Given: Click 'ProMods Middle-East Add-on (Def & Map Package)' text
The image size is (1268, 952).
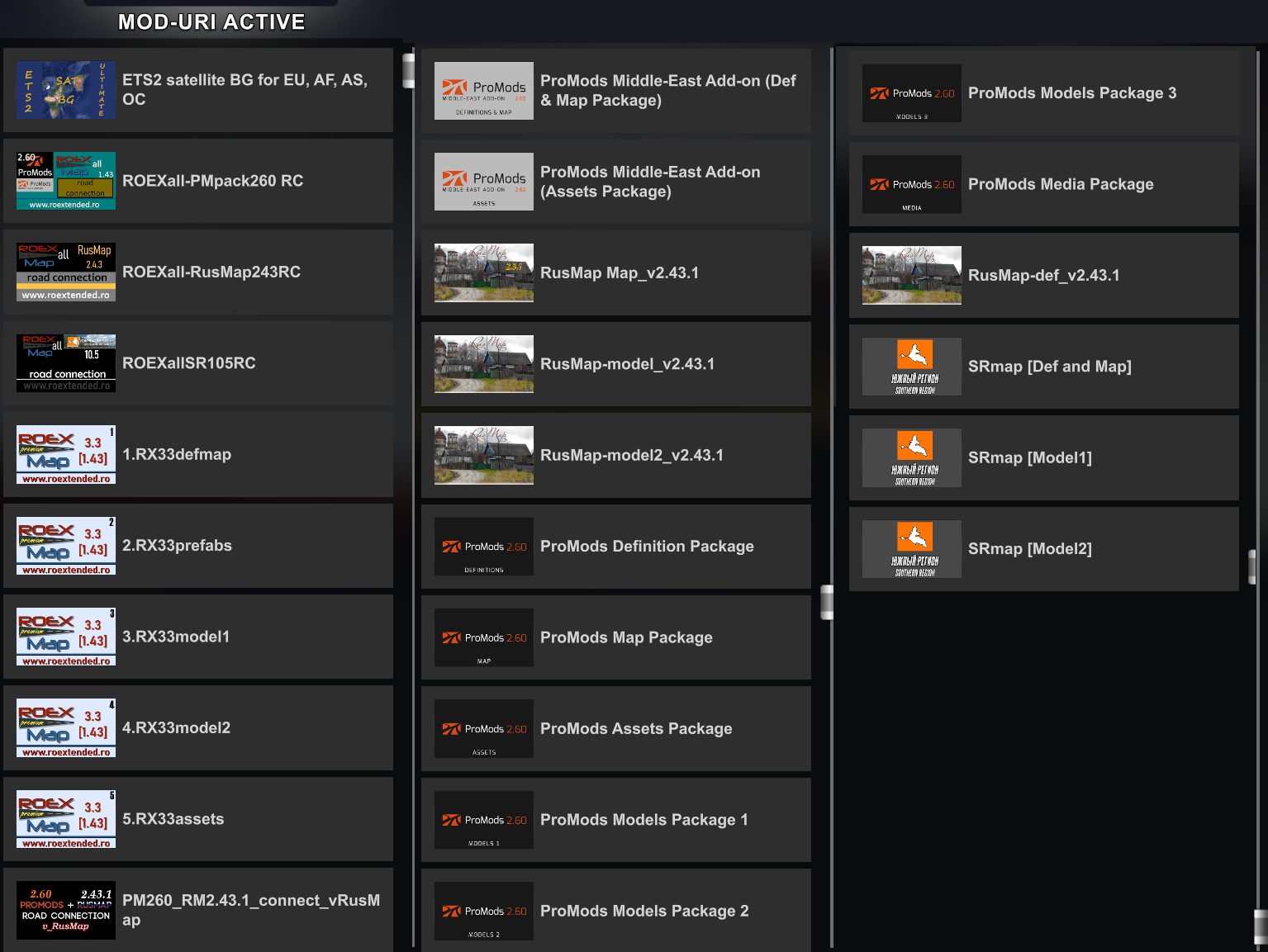Looking at the screenshot, I should pyautogui.click(x=668, y=91).
